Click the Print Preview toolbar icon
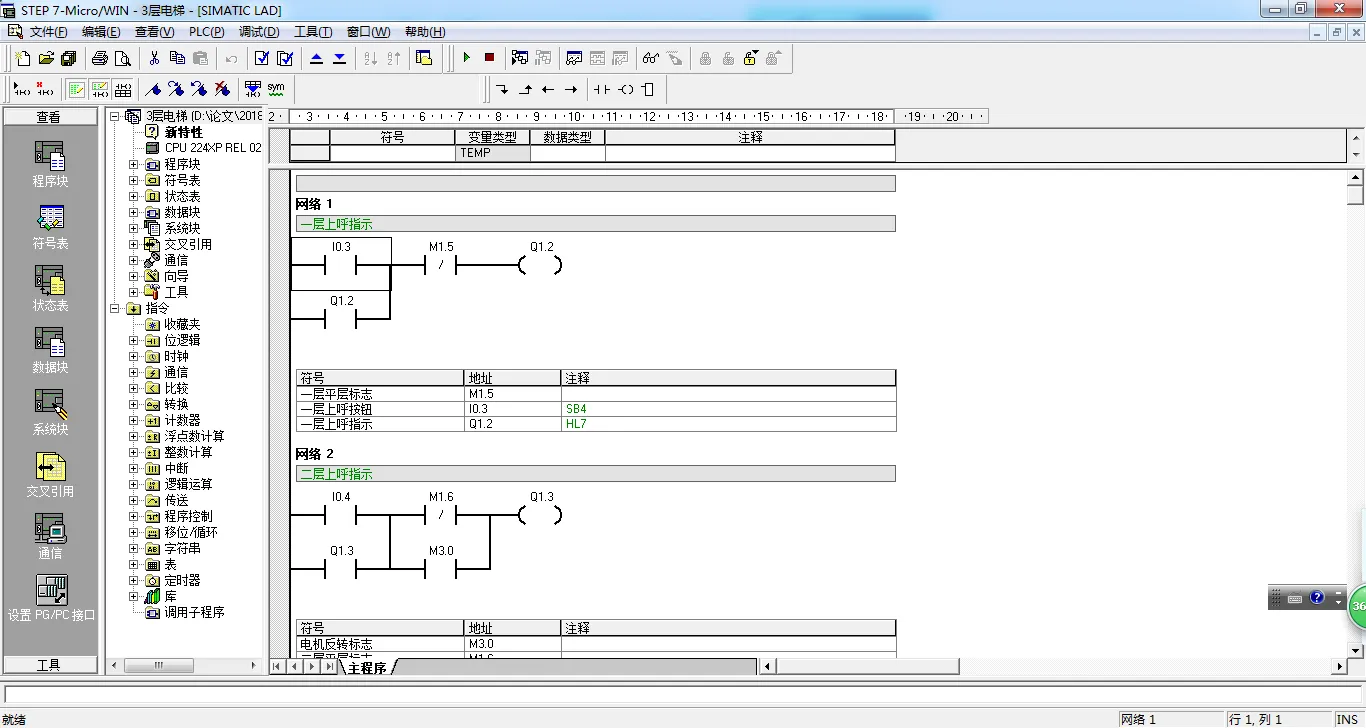This screenshot has width=1366, height=728. (x=123, y=58)
